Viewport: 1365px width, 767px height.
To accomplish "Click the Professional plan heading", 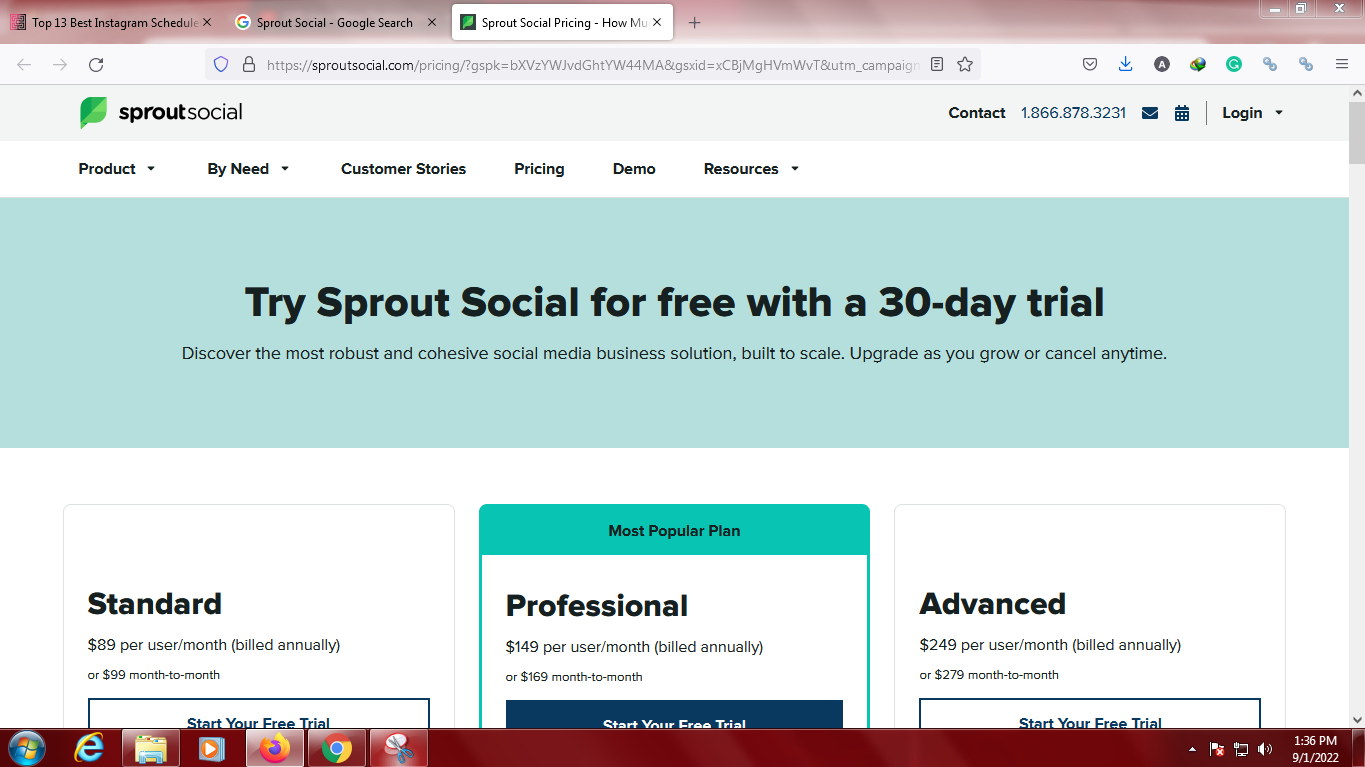I will [597, 606].
